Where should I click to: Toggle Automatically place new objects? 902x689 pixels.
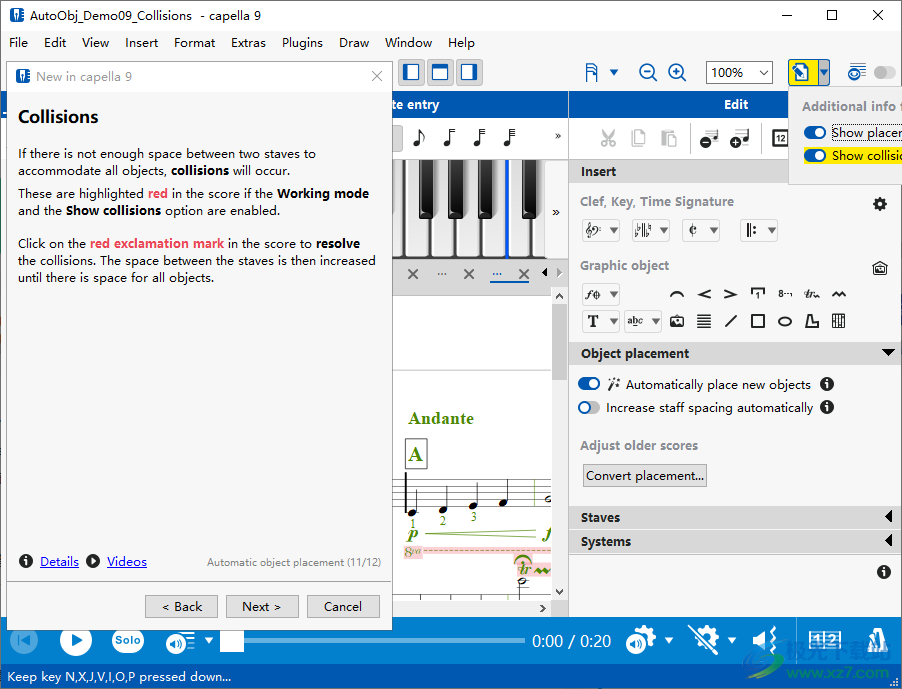(590, 384)
